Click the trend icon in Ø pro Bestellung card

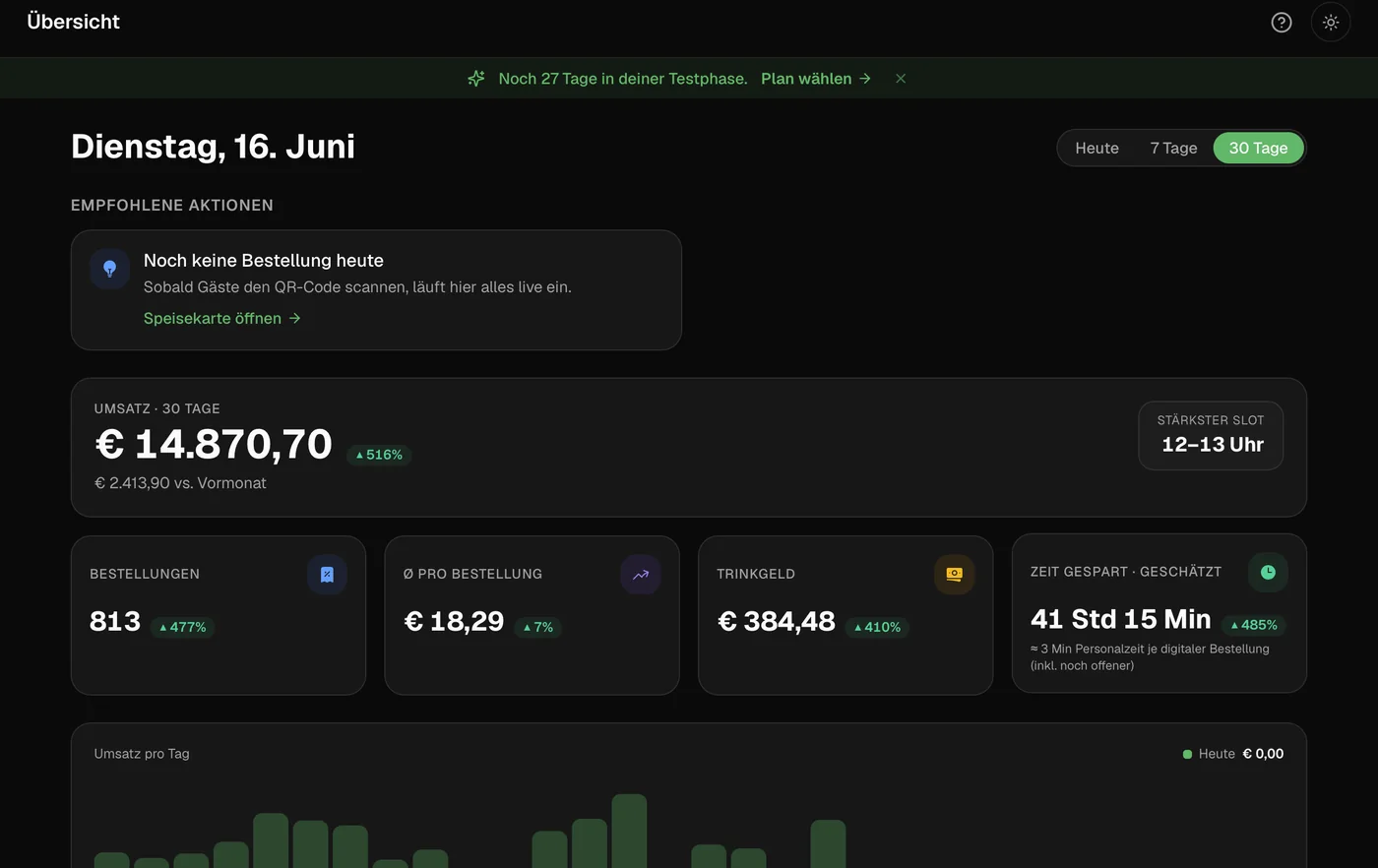click(x=641, y=575)
